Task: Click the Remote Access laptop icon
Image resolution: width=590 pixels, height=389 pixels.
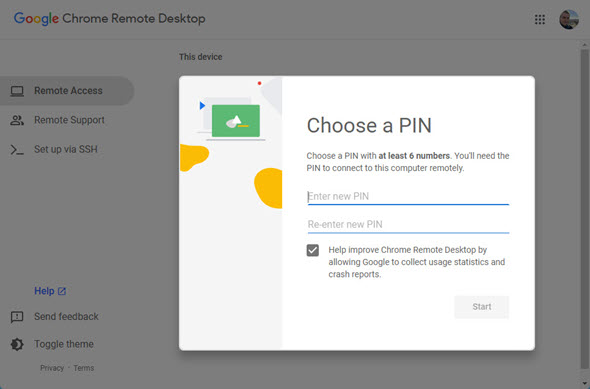Action: click(17, 91)
